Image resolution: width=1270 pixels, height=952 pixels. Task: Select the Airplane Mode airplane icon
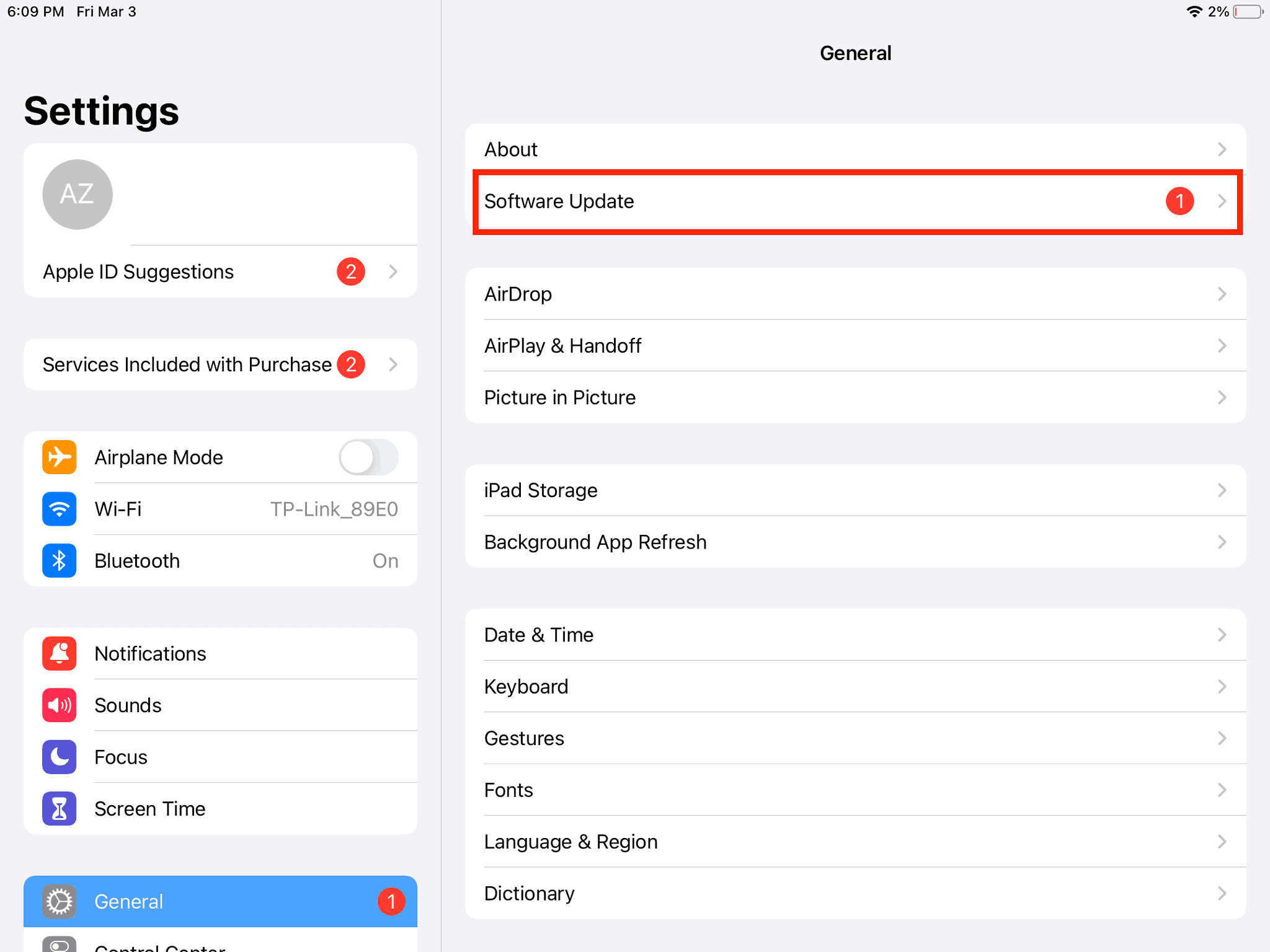tap(59, 457)
